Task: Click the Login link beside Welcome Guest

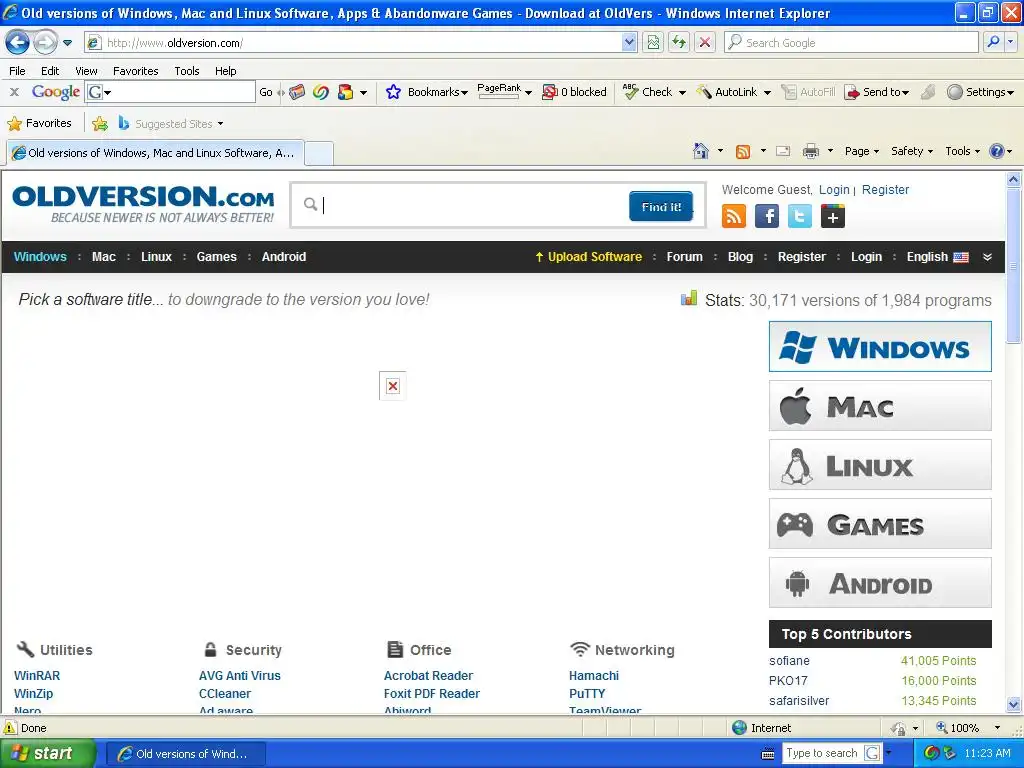Action: point(834,189)
